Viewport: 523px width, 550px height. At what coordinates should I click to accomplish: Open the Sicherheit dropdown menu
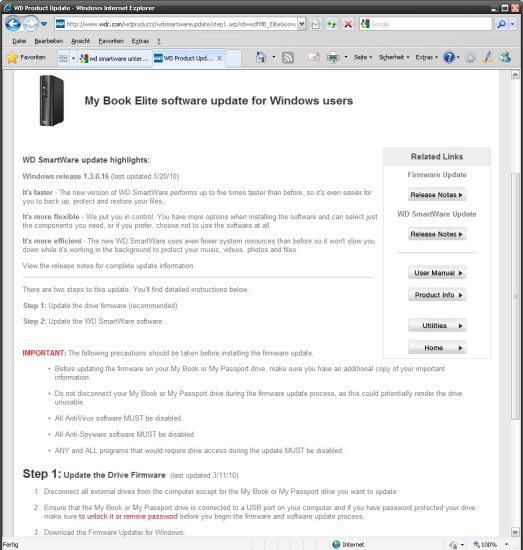(x=394, y=57)
